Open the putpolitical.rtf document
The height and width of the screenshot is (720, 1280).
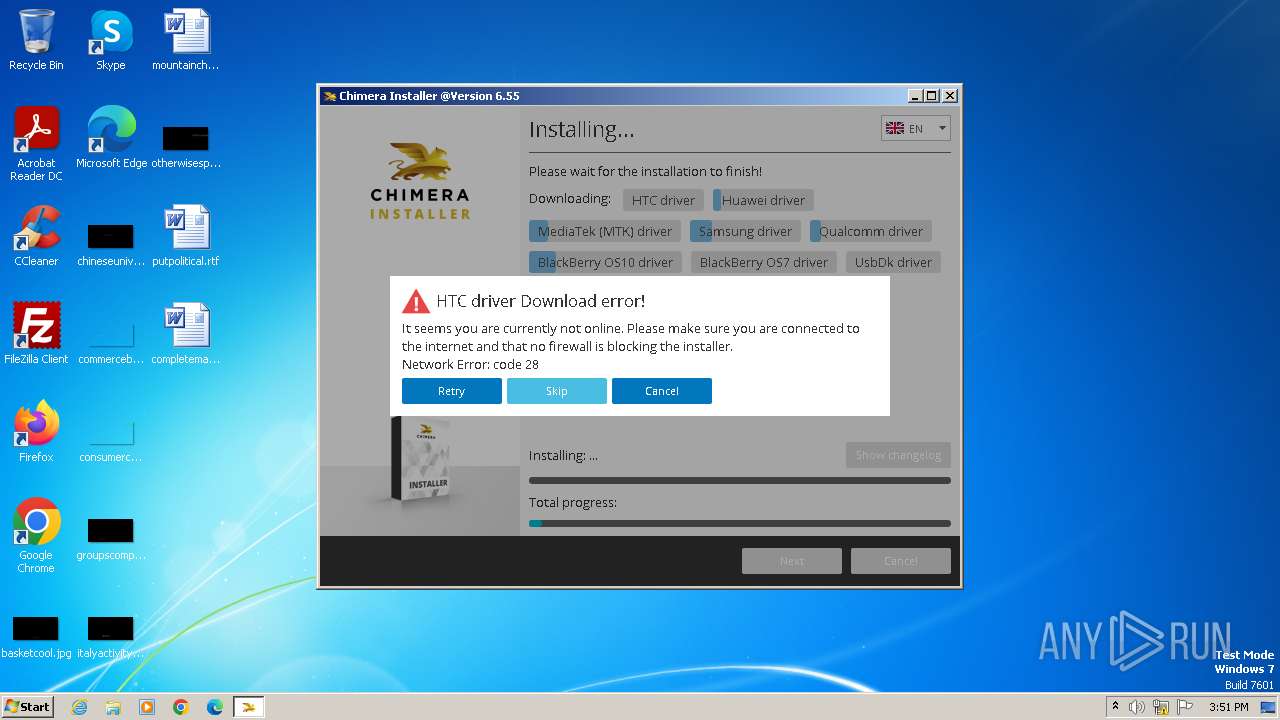(x=186, y=236)
